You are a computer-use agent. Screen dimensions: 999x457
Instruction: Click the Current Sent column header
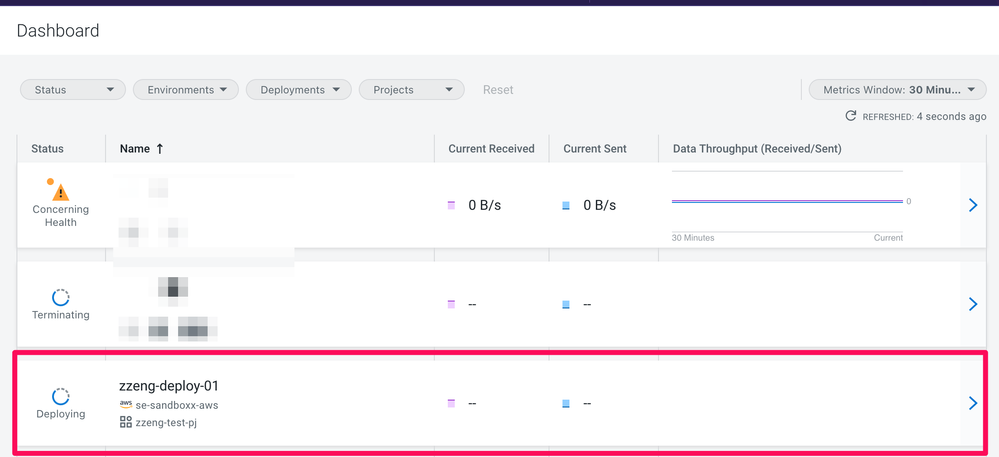[x=595, y=149]
